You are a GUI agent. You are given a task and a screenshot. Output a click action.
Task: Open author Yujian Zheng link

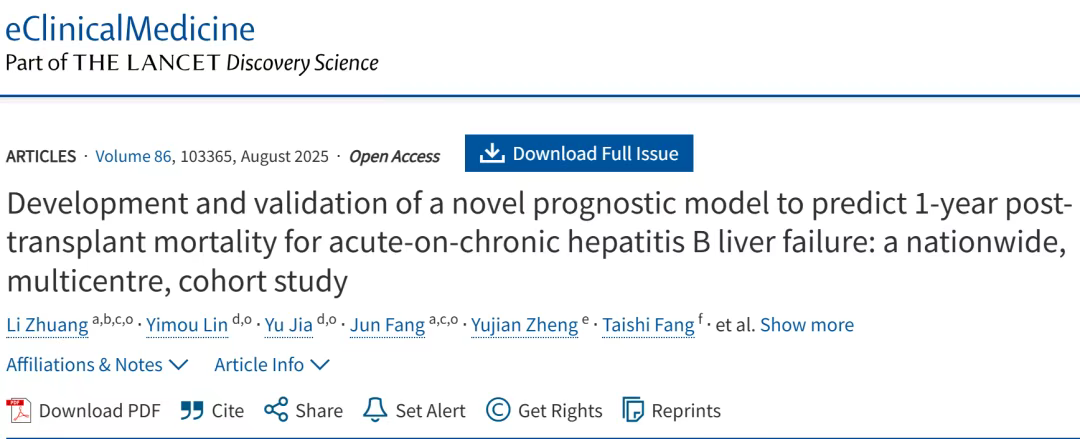pos(524,325)
